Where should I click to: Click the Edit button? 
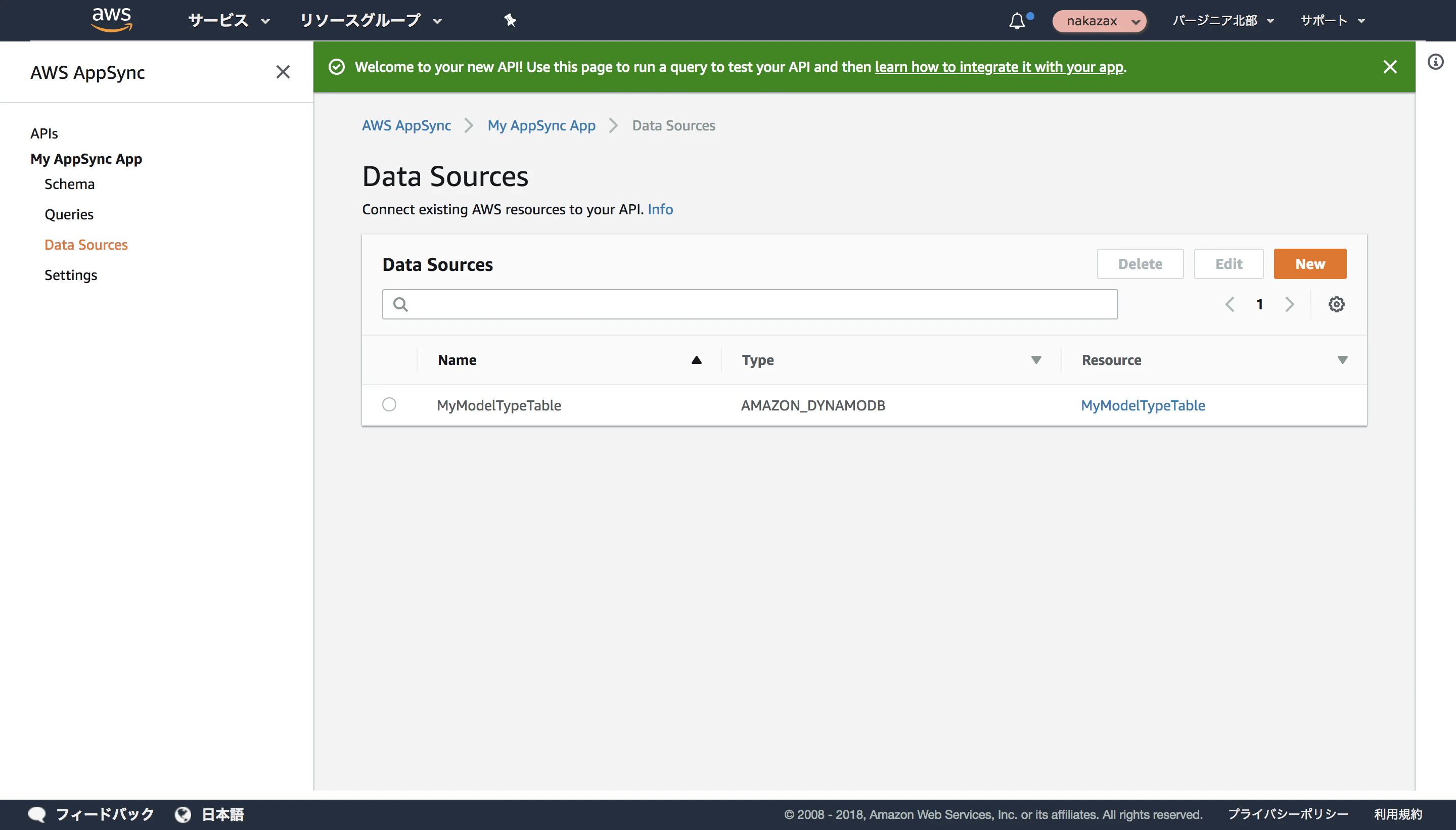(1228, 264)
